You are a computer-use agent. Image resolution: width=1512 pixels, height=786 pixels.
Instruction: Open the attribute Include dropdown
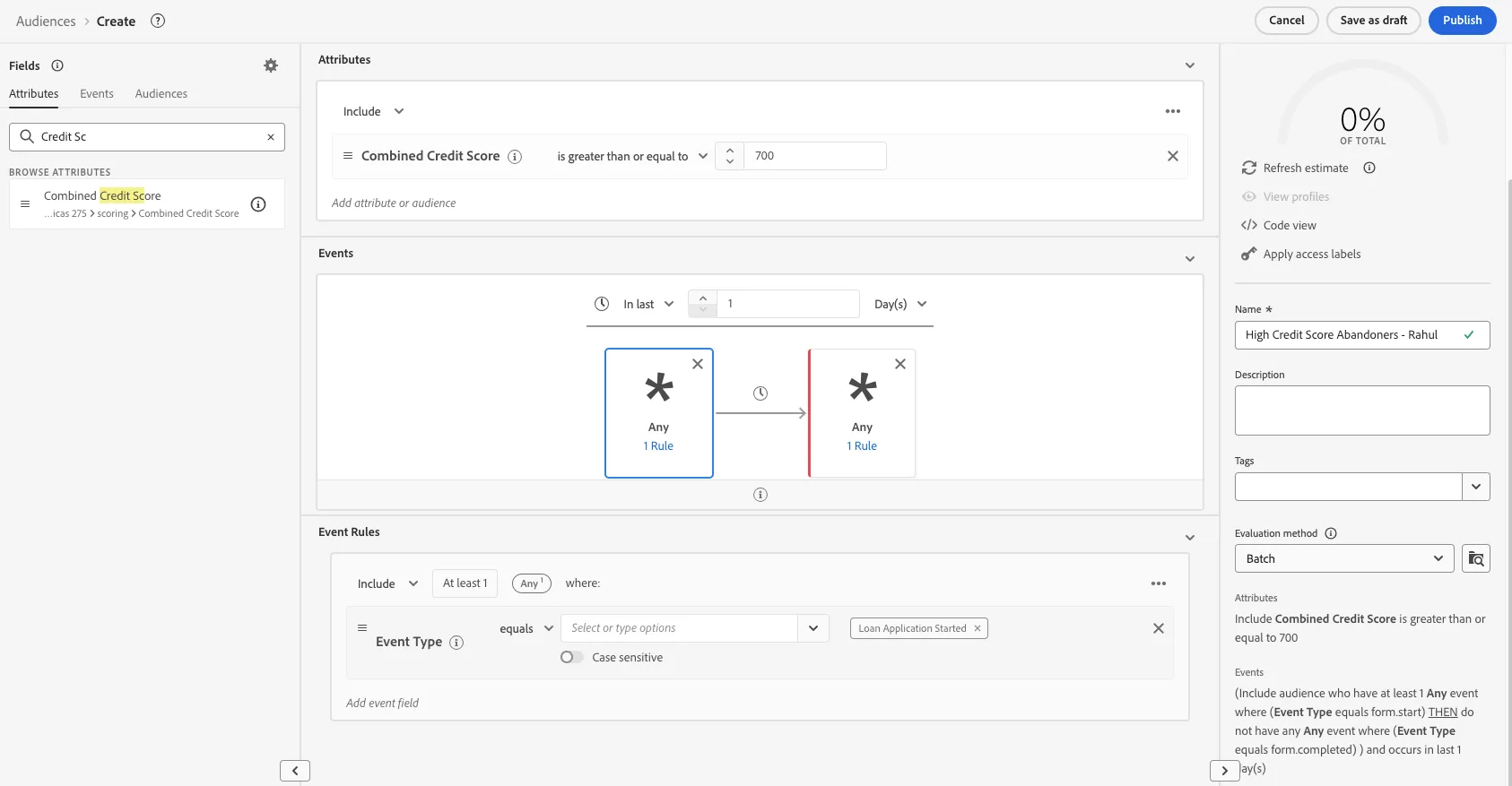point(373,111)
